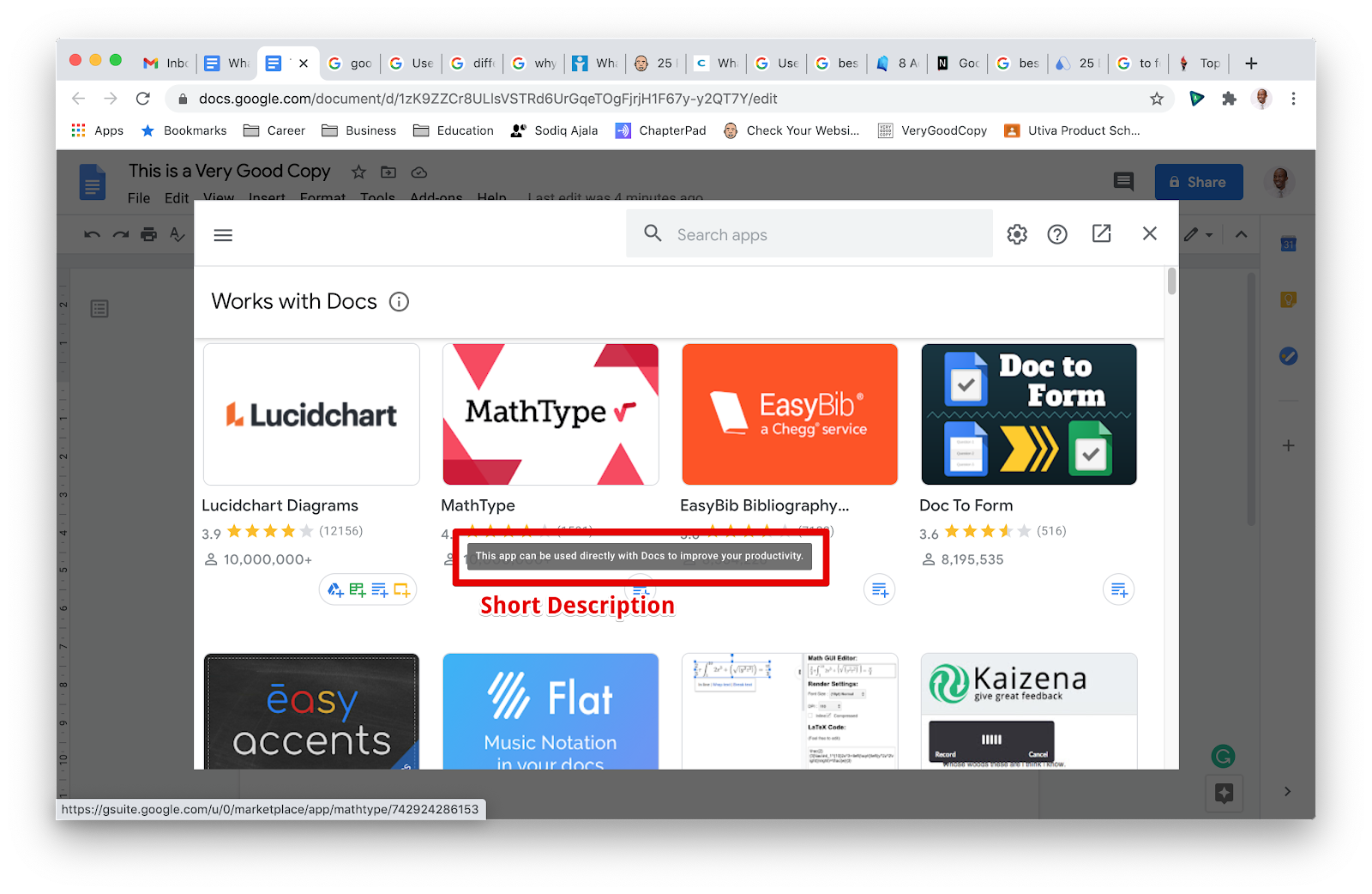Bookmark the page with the address bar star
The height and width of the screenshot is (894, 1372).
(x=1158, y=98)
